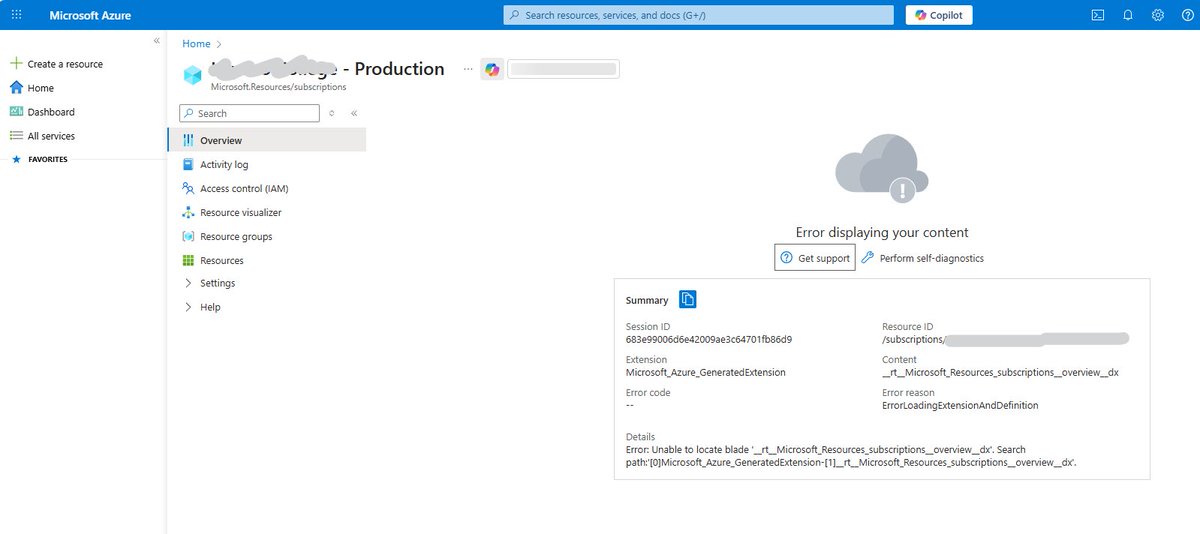Copy the error summary with copy icon
This screenshot has height=534, width=1200.
coord(688,299)
